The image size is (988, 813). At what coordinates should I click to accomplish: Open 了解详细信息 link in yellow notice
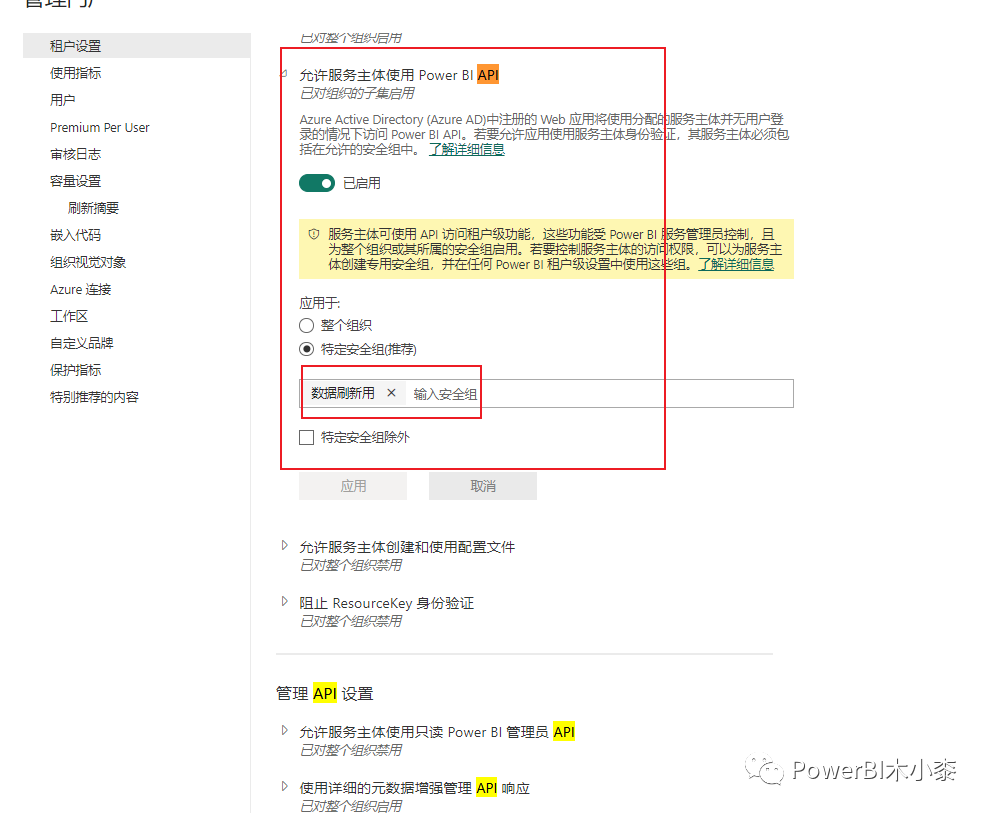click(736, 265)
